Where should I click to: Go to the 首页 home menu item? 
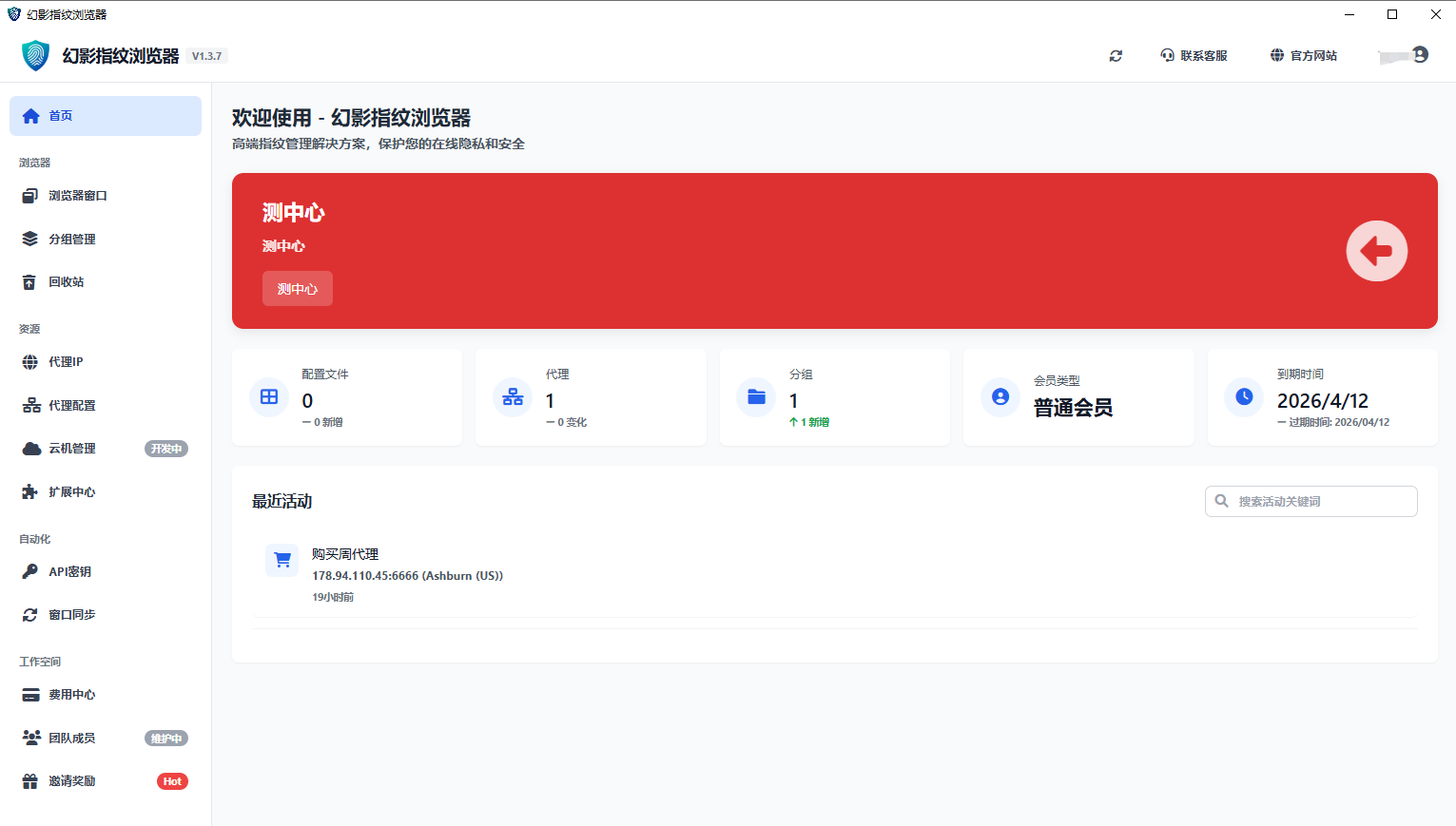(x=59, y=115)
